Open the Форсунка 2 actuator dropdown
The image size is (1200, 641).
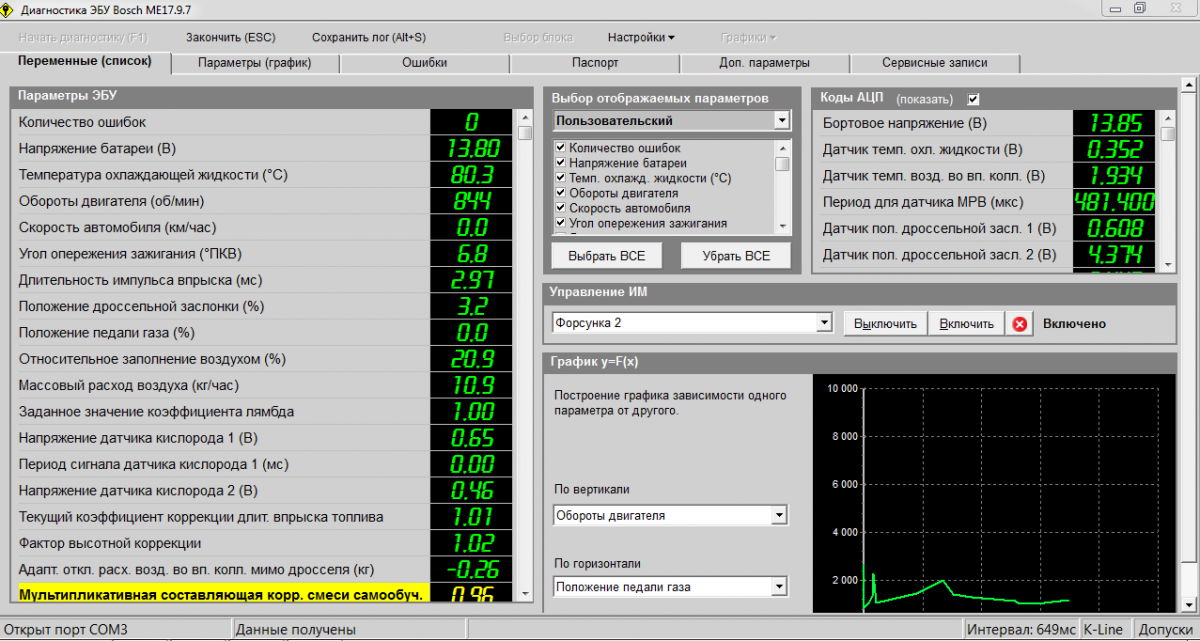[824, 323]
